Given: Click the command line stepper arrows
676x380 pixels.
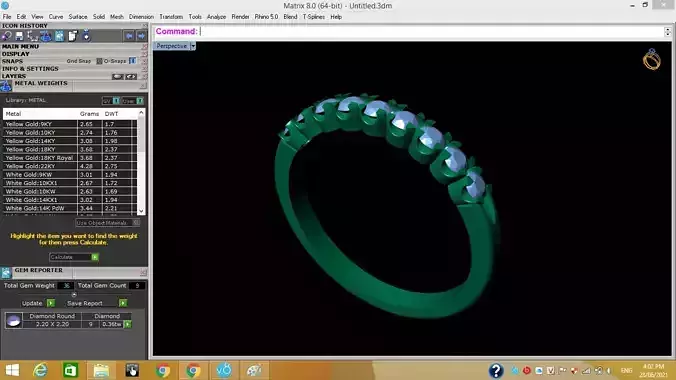Looking at the screenshot, I should coord(667,31).
